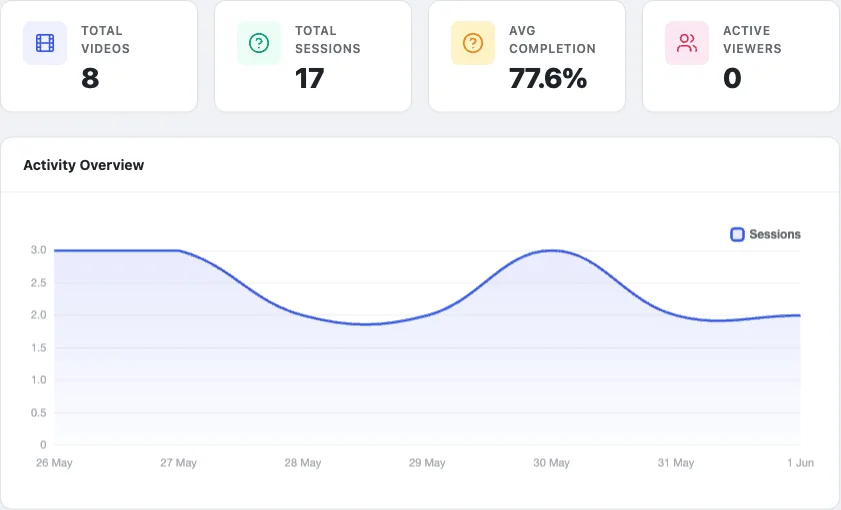Viewport: 841px width, 510px height.
Task: Click the 29 May axis label
Action: point(427,463)
